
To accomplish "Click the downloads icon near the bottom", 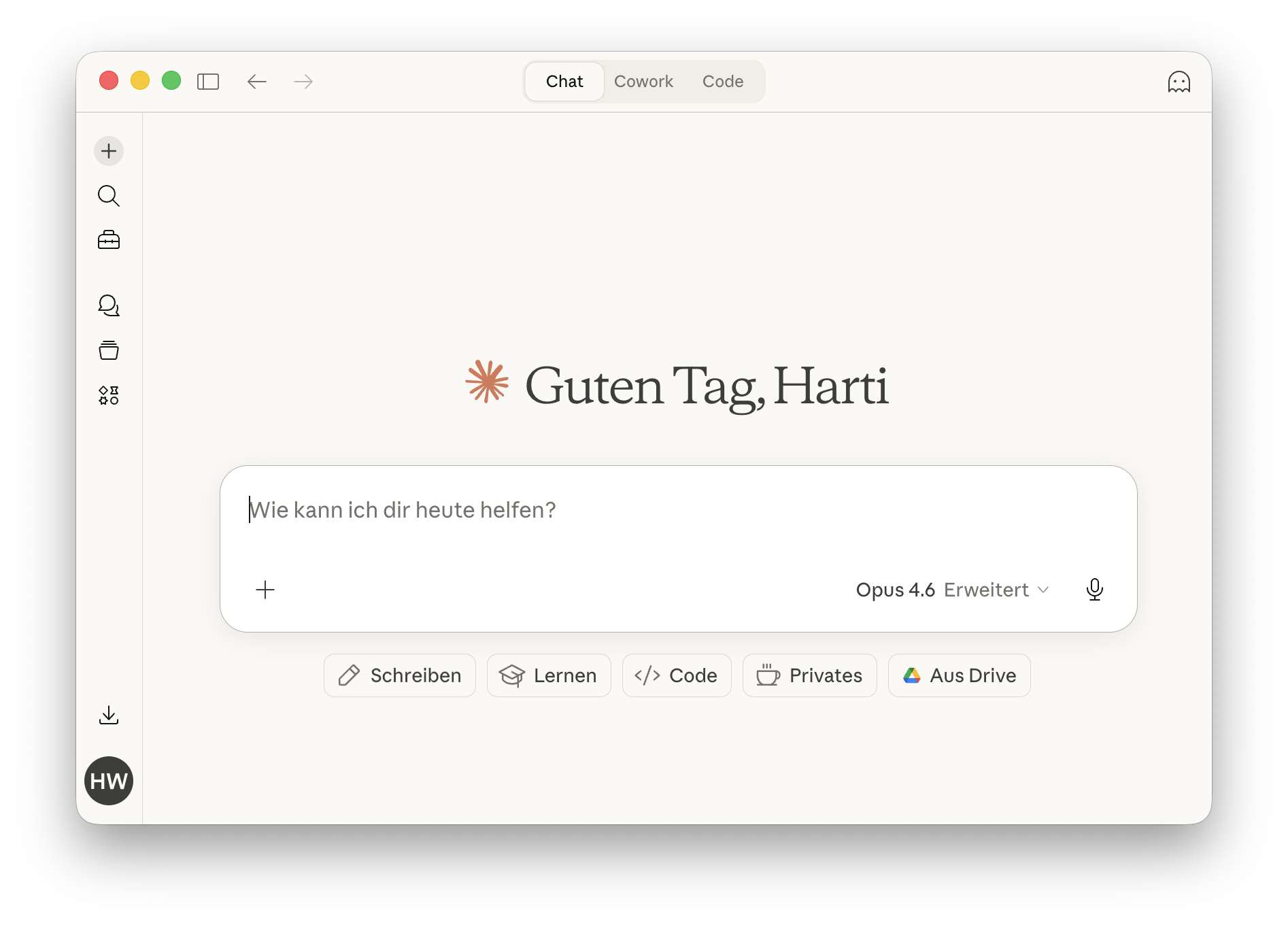I will [109, 715].
